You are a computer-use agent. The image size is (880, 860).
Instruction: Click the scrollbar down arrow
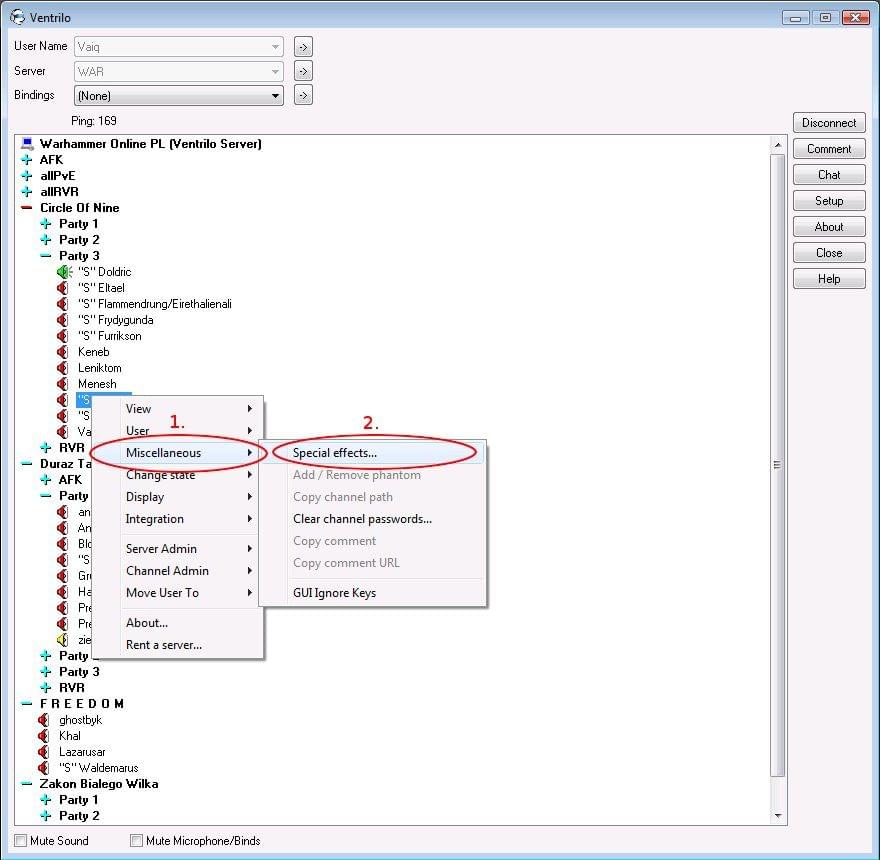[x=777, y=816]
